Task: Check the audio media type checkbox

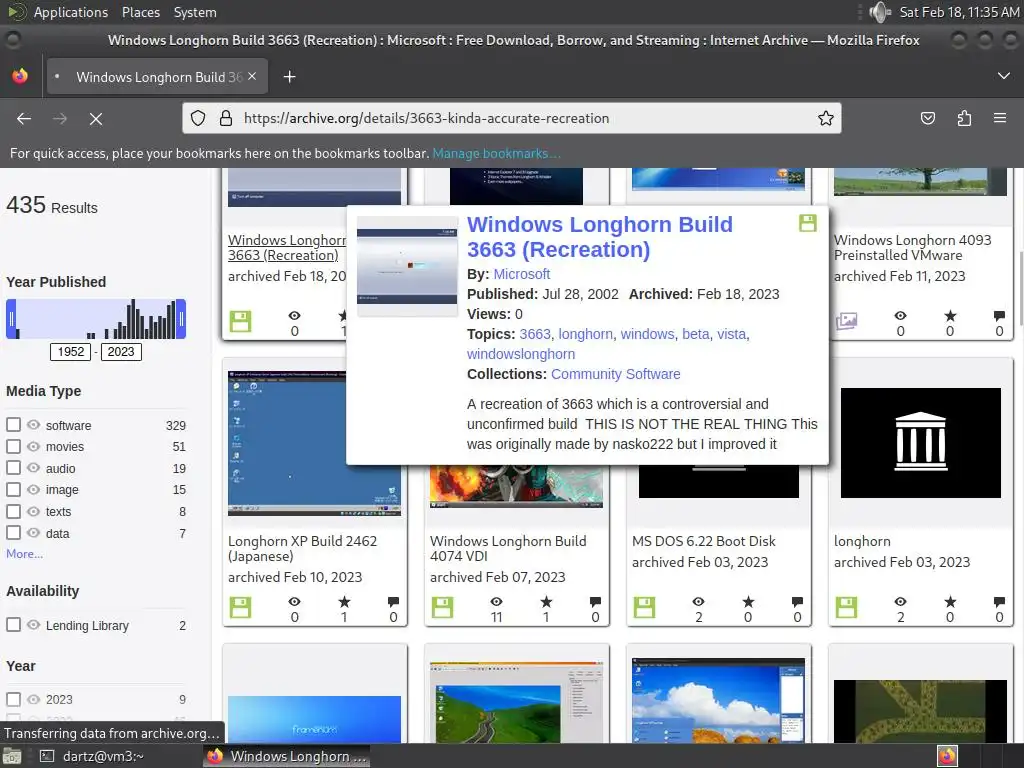Action: (x=13, y=468)
